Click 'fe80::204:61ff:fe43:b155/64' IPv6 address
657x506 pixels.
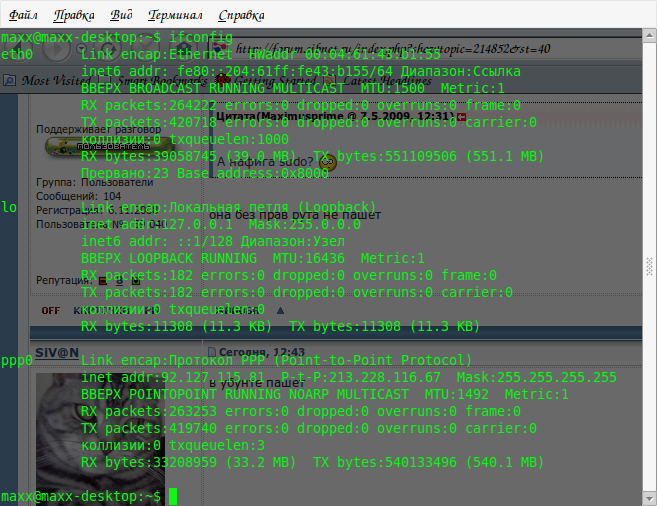[285, 71]
